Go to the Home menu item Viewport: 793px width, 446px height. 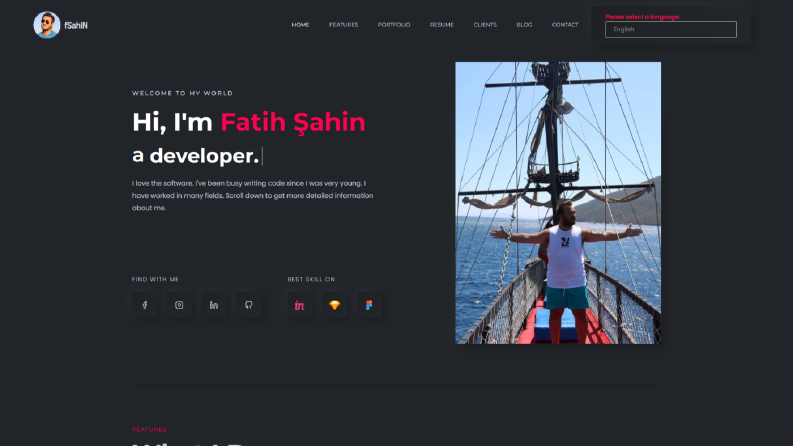click(300, 25)
